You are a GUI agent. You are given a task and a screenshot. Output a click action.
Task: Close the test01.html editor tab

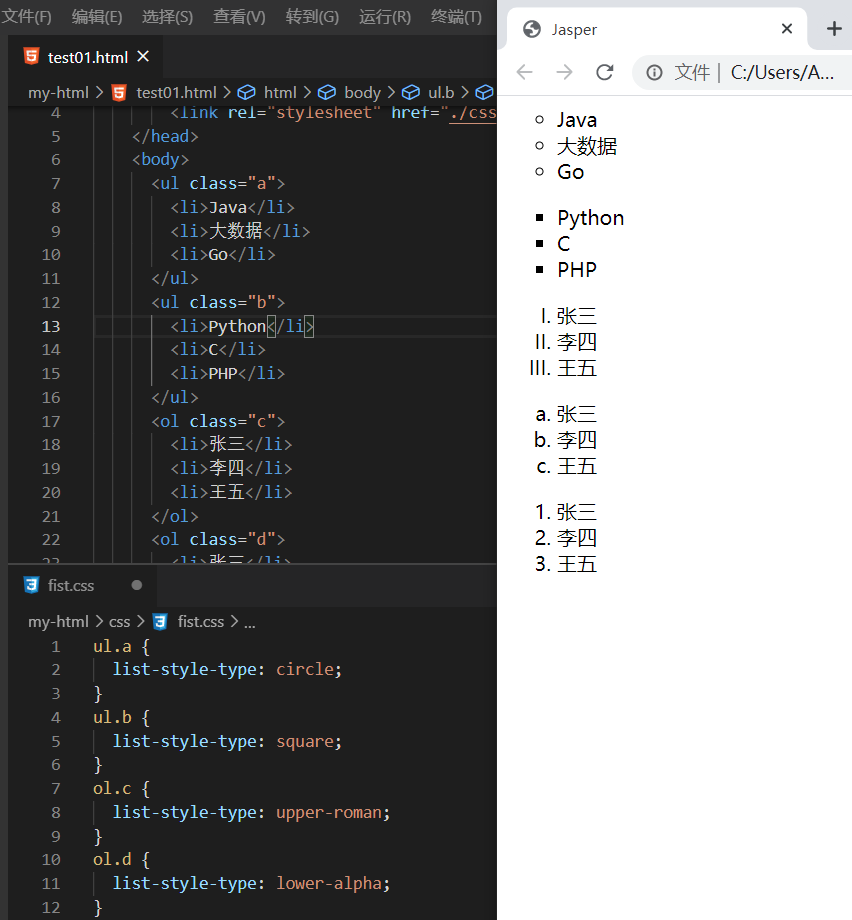[x=143, y=56]
